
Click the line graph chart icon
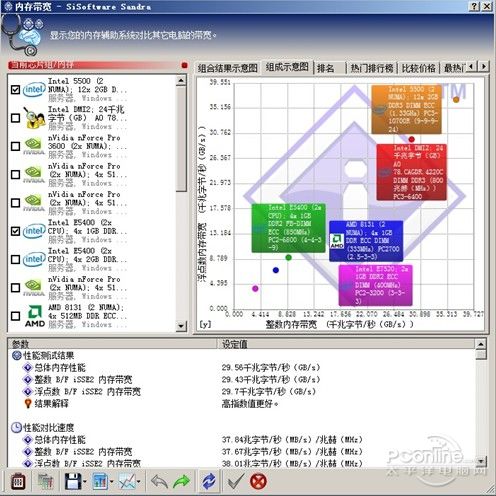(x=127, y=481)
